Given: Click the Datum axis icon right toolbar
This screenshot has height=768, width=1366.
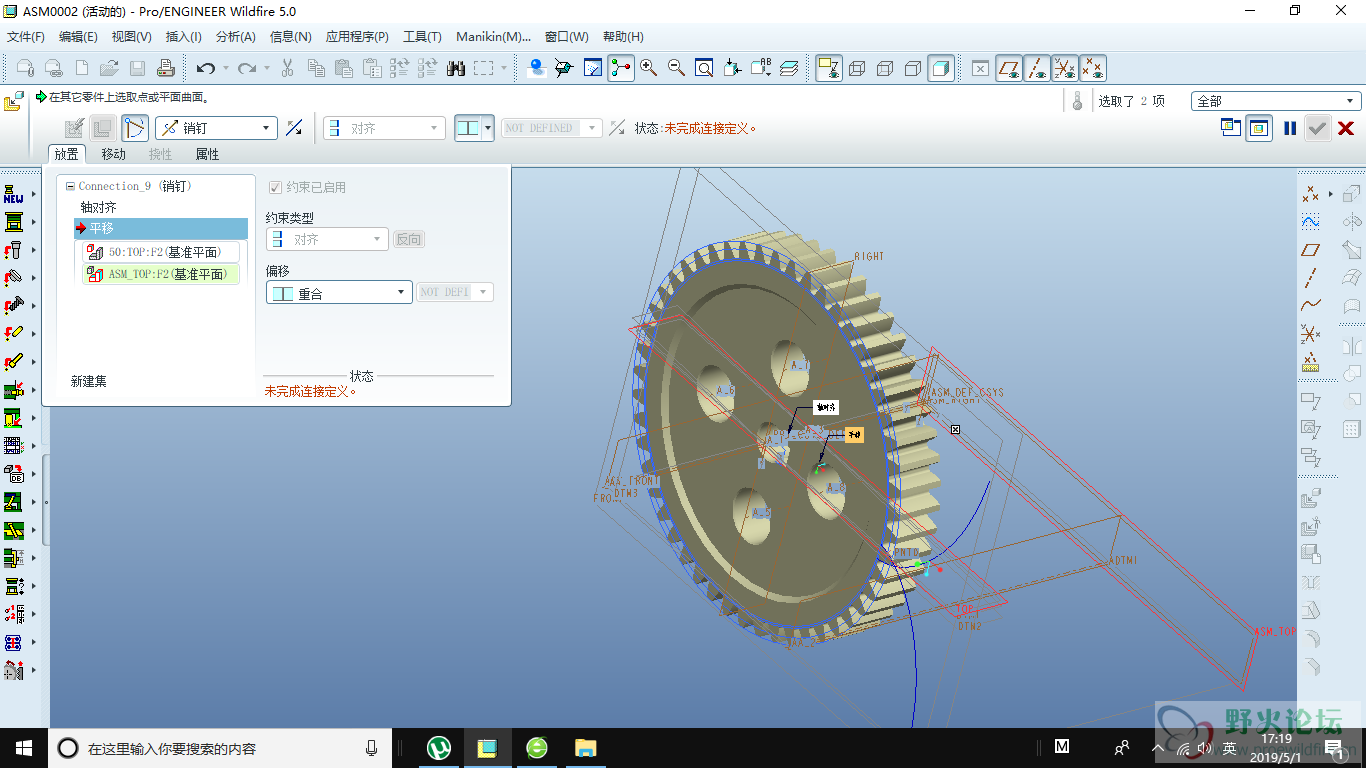Looking at the screenshot, I should 1310,277.
